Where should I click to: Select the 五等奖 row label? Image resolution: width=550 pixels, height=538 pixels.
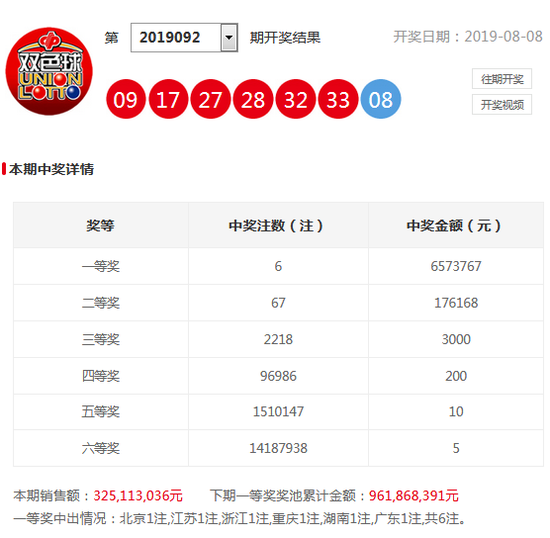coord(101,411)
